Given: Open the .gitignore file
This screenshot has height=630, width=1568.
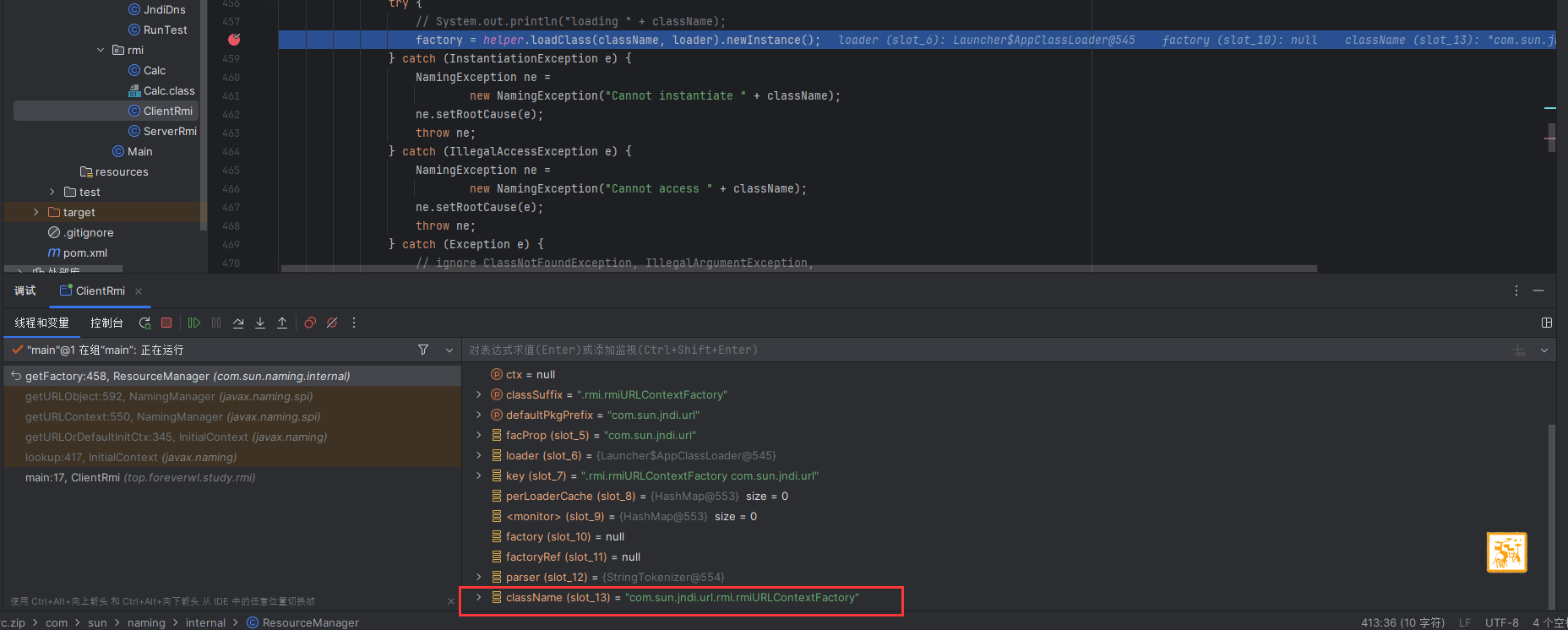Looking at the screenshot, I should [81, 232].
